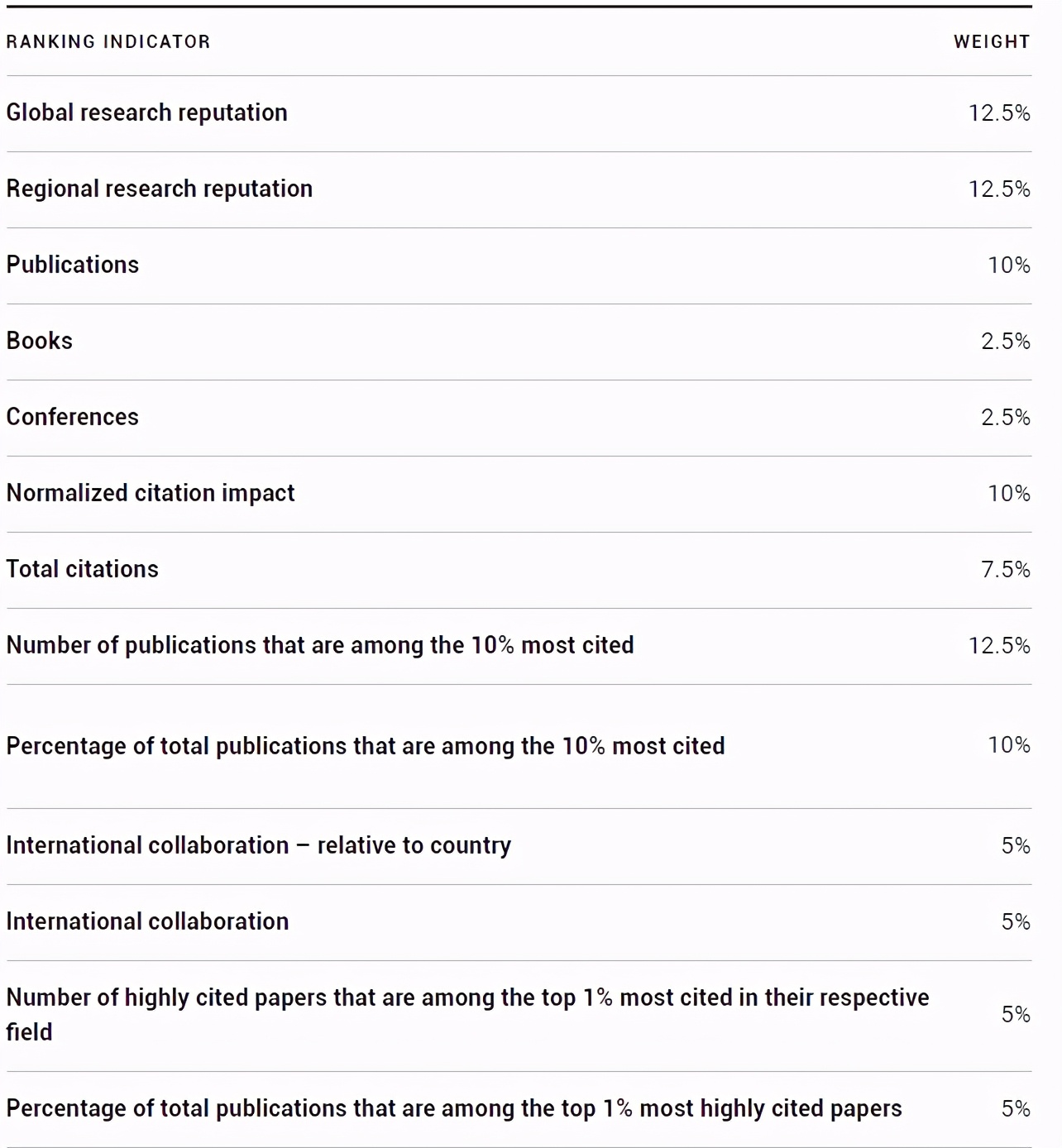Select the Global research reputation row label
This screenshot has width=1062, height=1148.
(x=147, y=112)
